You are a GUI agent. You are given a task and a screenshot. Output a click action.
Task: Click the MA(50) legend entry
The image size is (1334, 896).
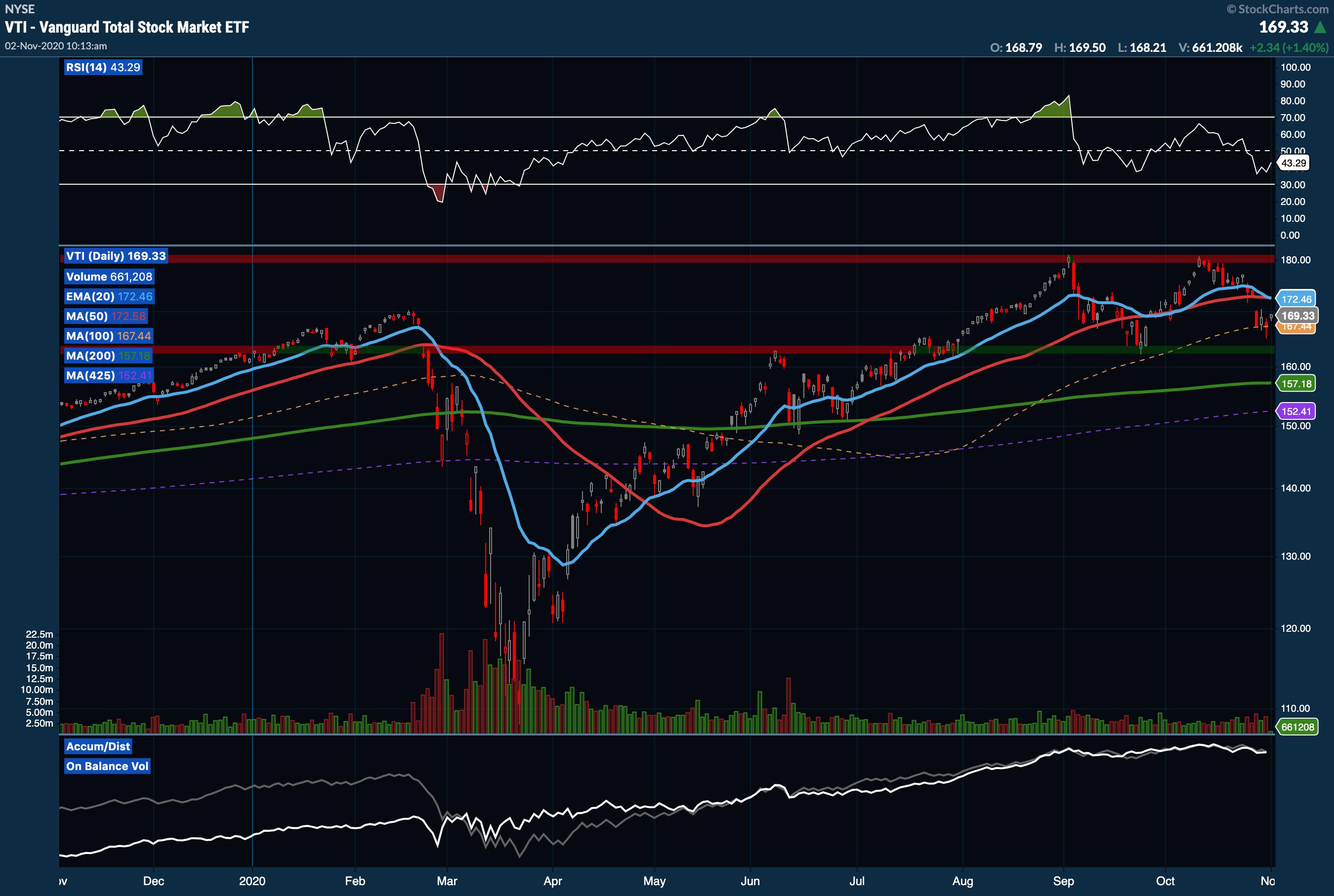pos(106,316)
